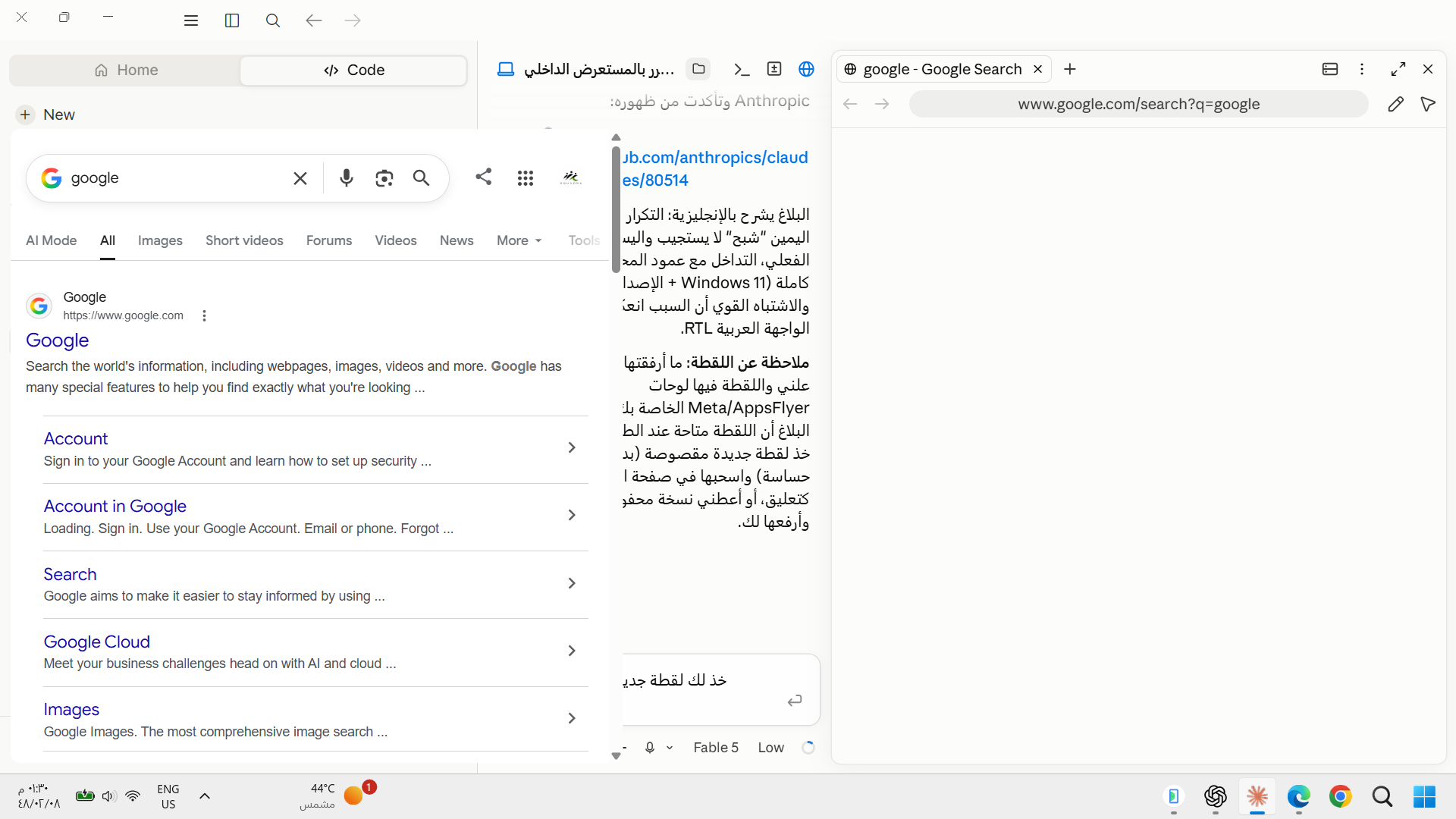Viewport: 1456px width, 819px height.
Task: Open the Fable 5 model selector
Action: click(x=716, y=748)
